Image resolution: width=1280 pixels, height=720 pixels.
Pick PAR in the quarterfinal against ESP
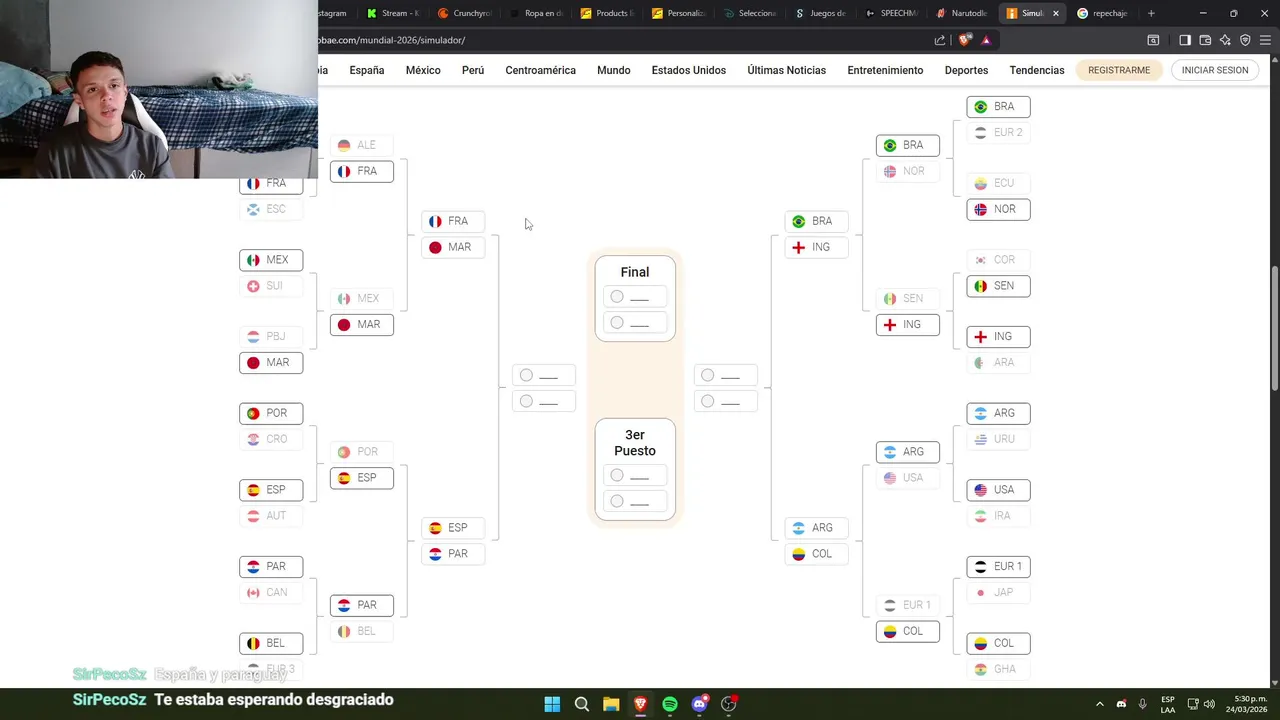453,554
